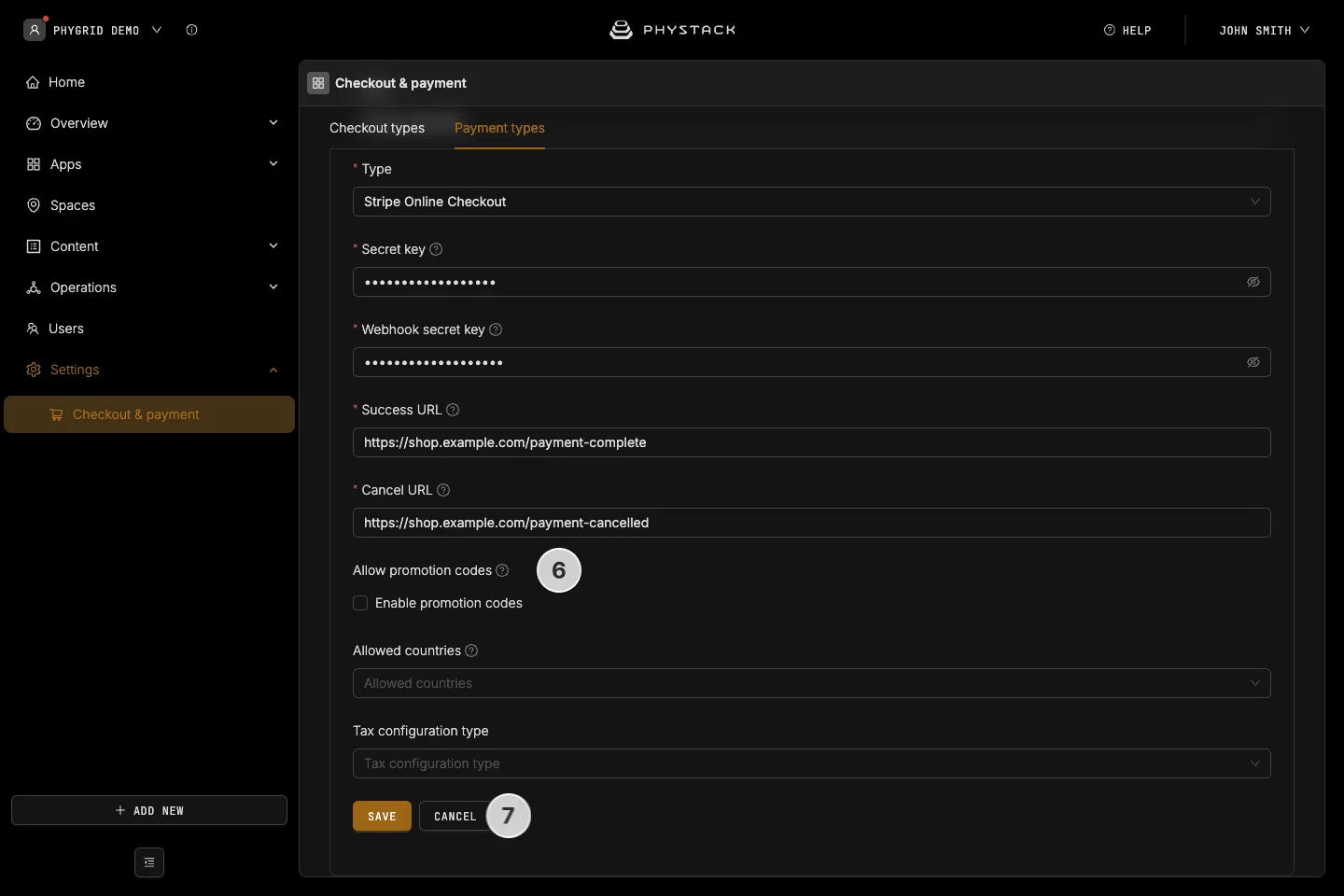This screenshot has height=896, width=1344.
Task: Open the Type dropdown showing Stripe Online Checkout
Action: [812, 202]
